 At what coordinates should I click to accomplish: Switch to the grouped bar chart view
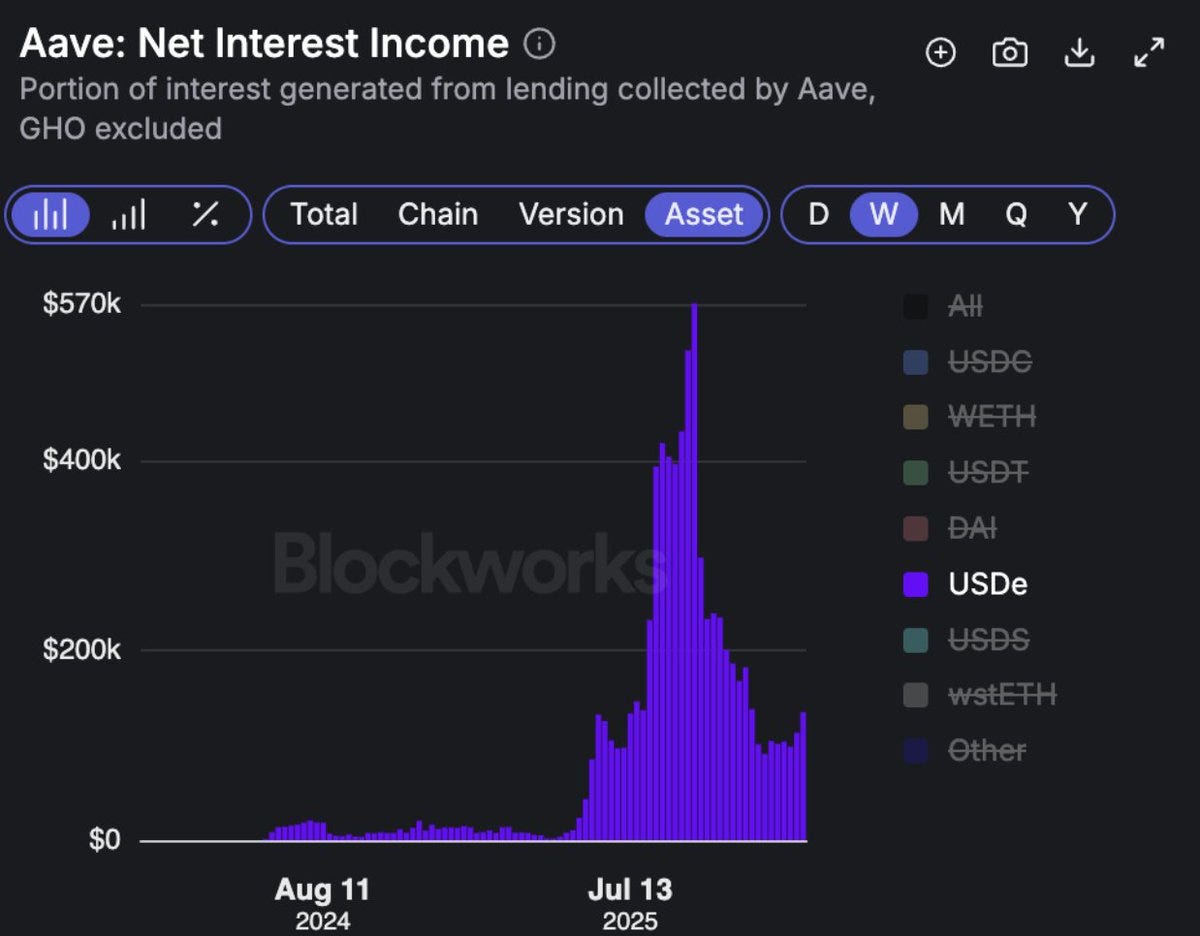pyautogui.click(x=128, y=214)
